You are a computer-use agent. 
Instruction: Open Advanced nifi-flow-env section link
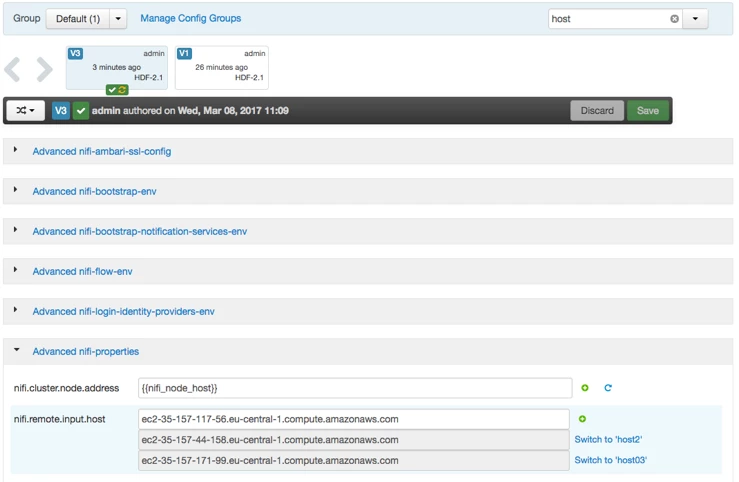82,271
